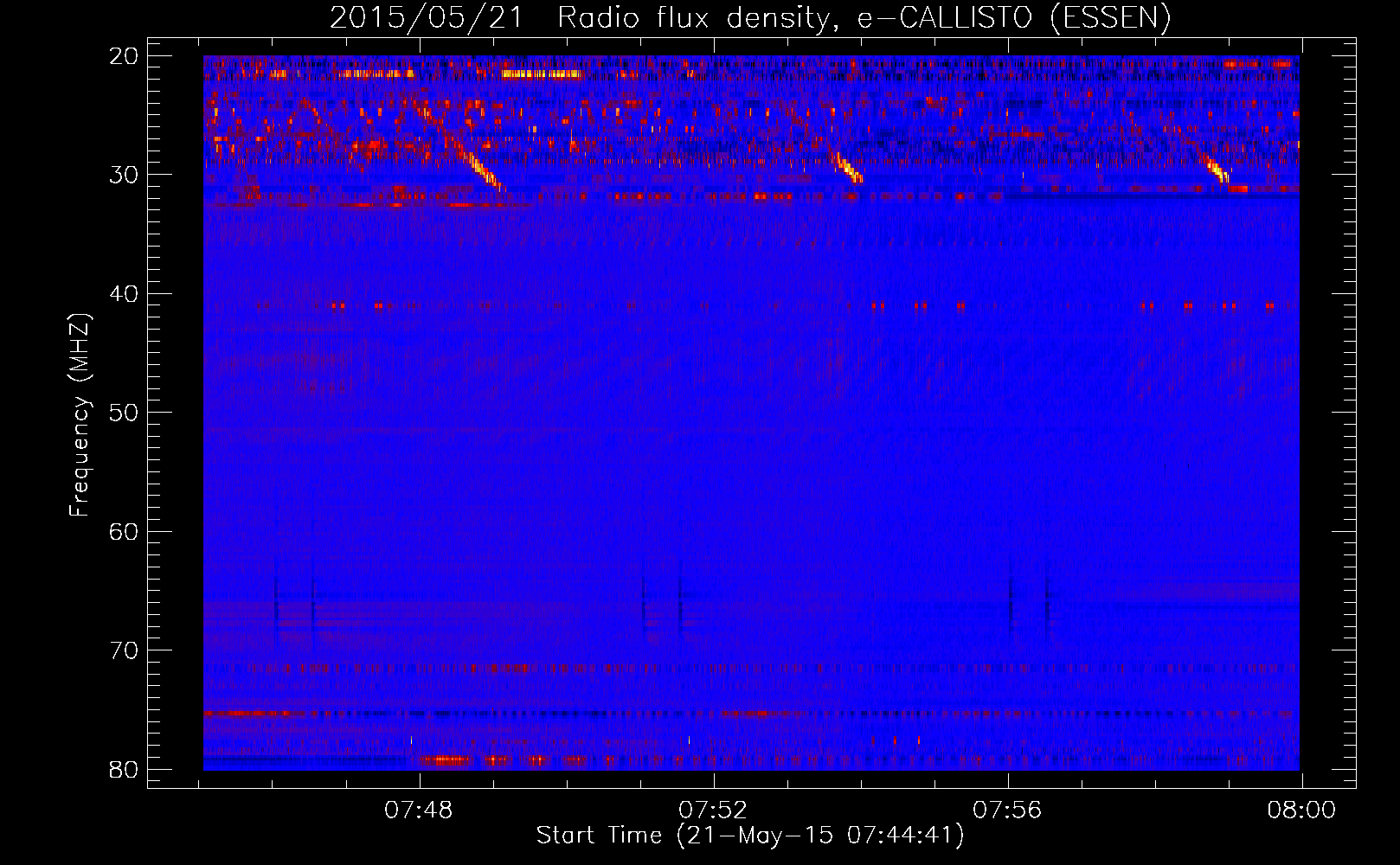Click the 80 frequency tick label
This screenshot has height=865, width=1400.
124,769
